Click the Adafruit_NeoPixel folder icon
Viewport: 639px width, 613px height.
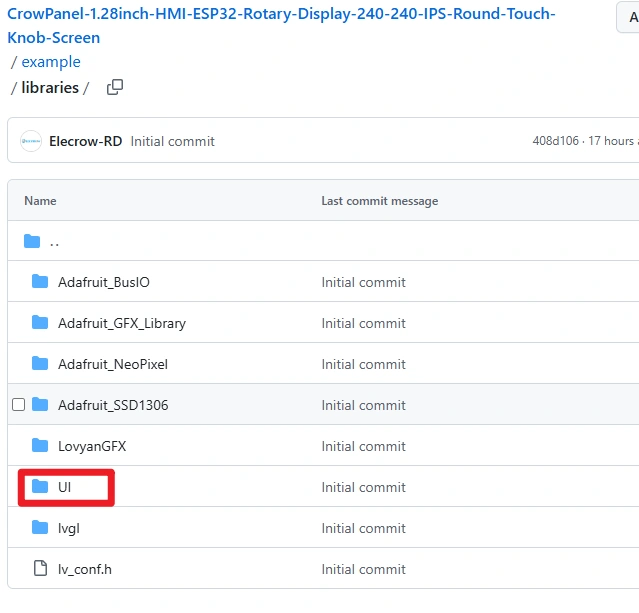[40, 364]
